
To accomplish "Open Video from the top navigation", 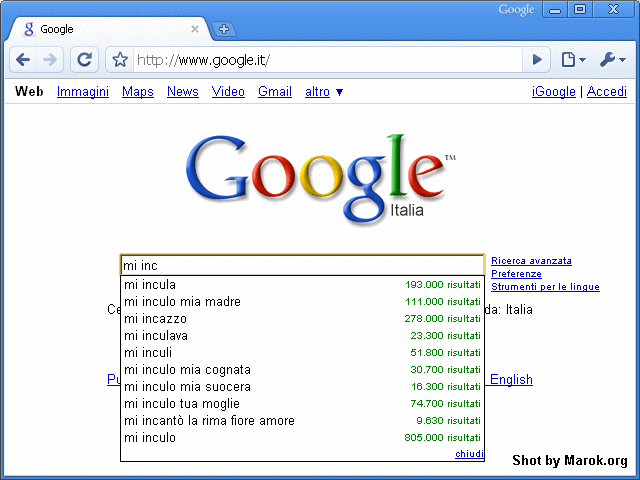I will click(228, 91).
